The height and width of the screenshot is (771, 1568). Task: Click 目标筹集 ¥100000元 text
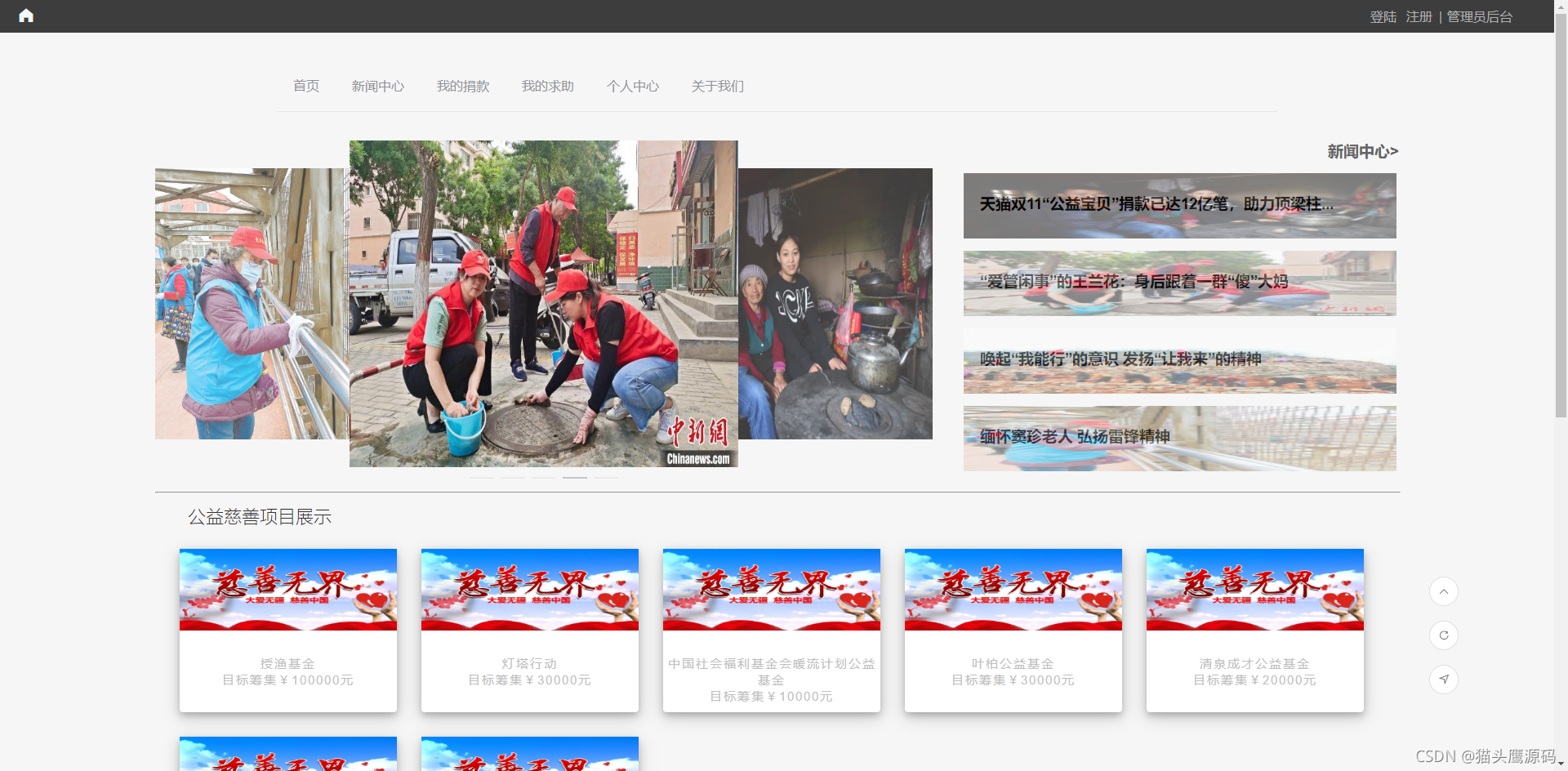[288, 680]
